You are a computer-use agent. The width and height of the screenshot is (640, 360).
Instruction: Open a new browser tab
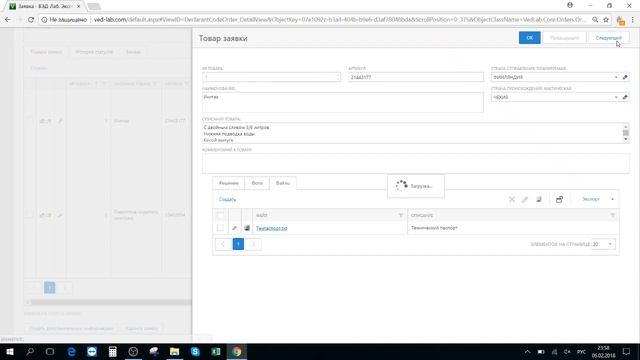point(94,6)
